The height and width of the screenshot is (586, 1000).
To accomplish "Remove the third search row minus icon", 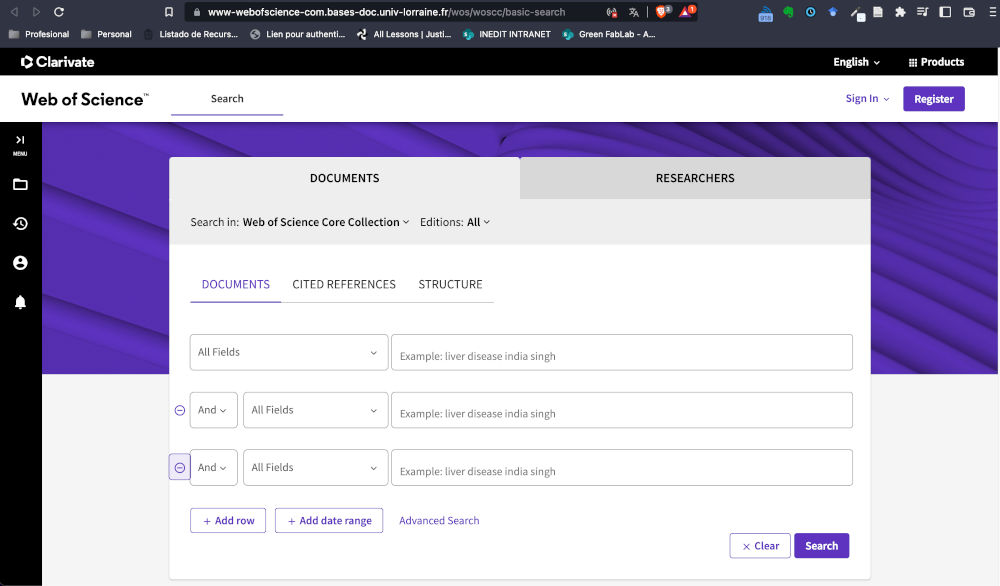I will tap(180, 467).
